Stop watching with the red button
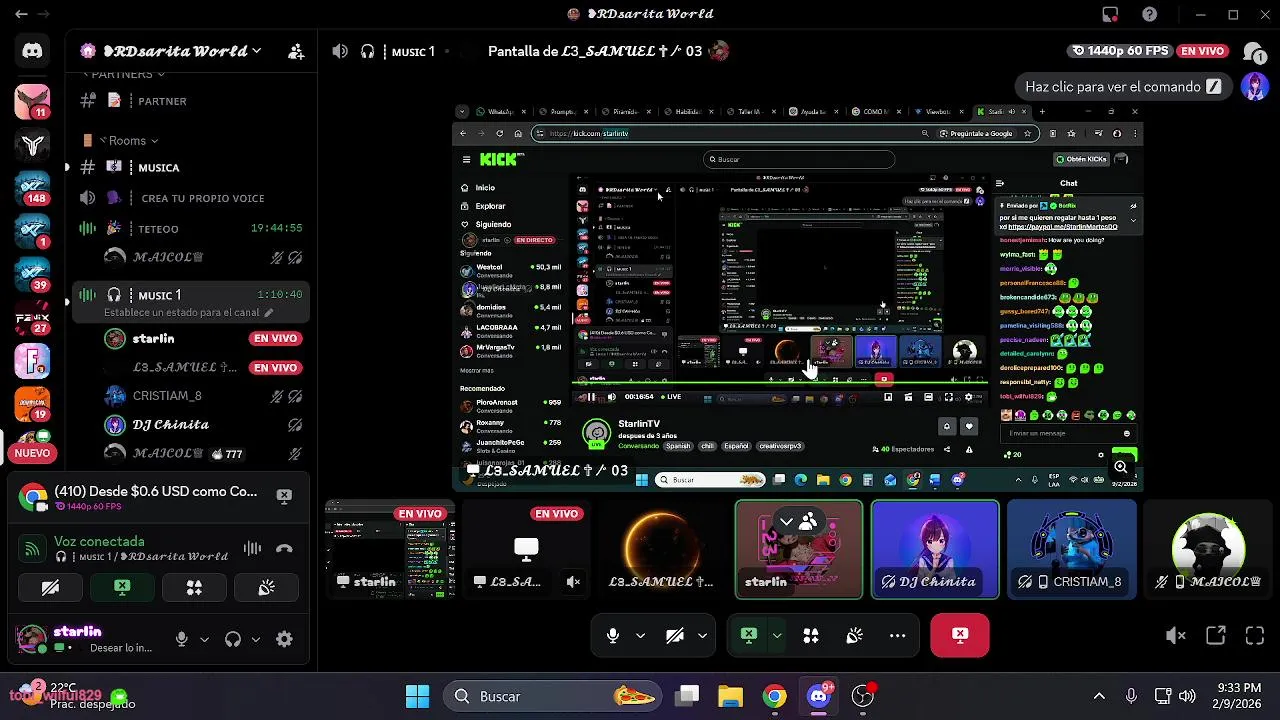The width and height of the screenshot is (1280, 720). 960,635
